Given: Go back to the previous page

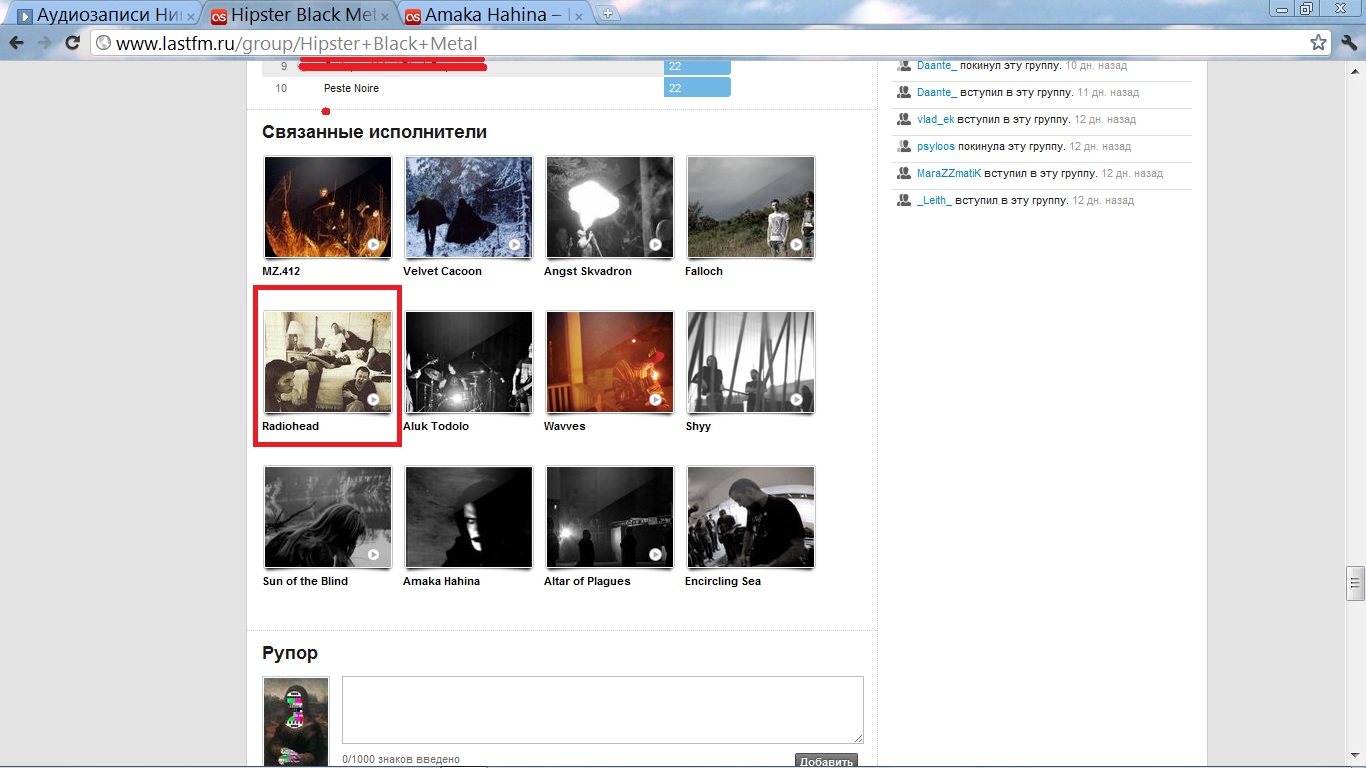Looking at the screenshot, I should point(16,43).
